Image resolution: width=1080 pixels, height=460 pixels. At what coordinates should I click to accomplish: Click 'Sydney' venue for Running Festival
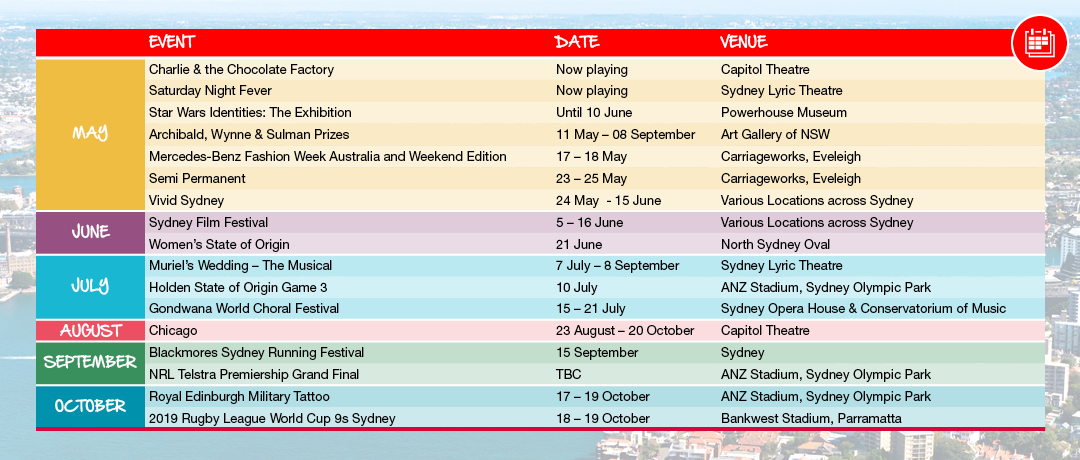(742, 353)
